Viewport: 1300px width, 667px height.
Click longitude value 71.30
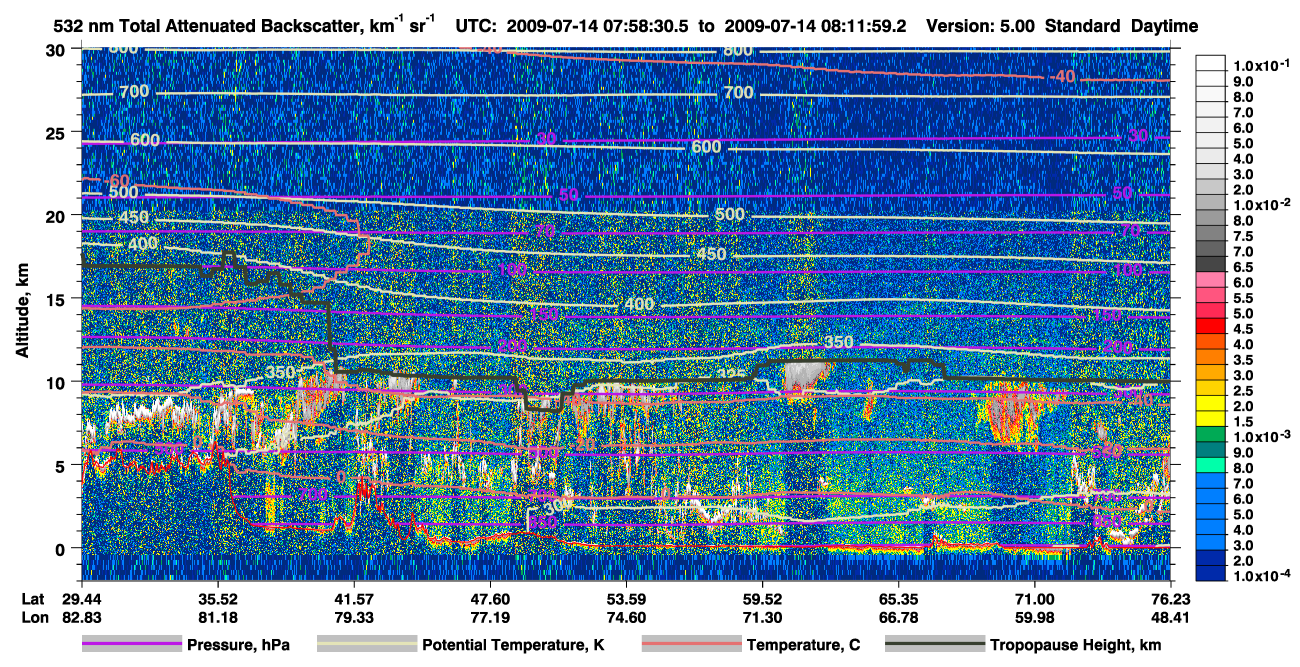point(762,617)
